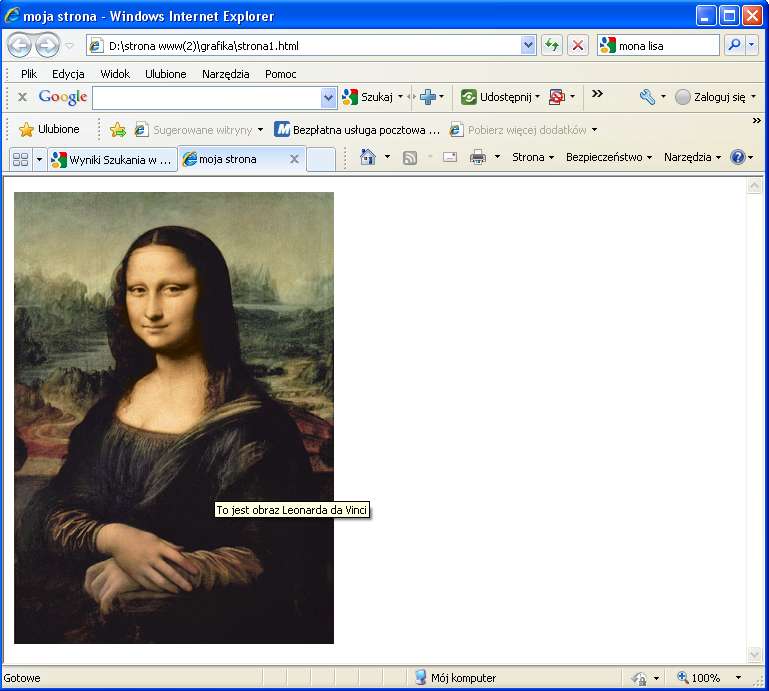Click the RSS feeds icon
Screen dimensions: 769x691
(410, 157)
